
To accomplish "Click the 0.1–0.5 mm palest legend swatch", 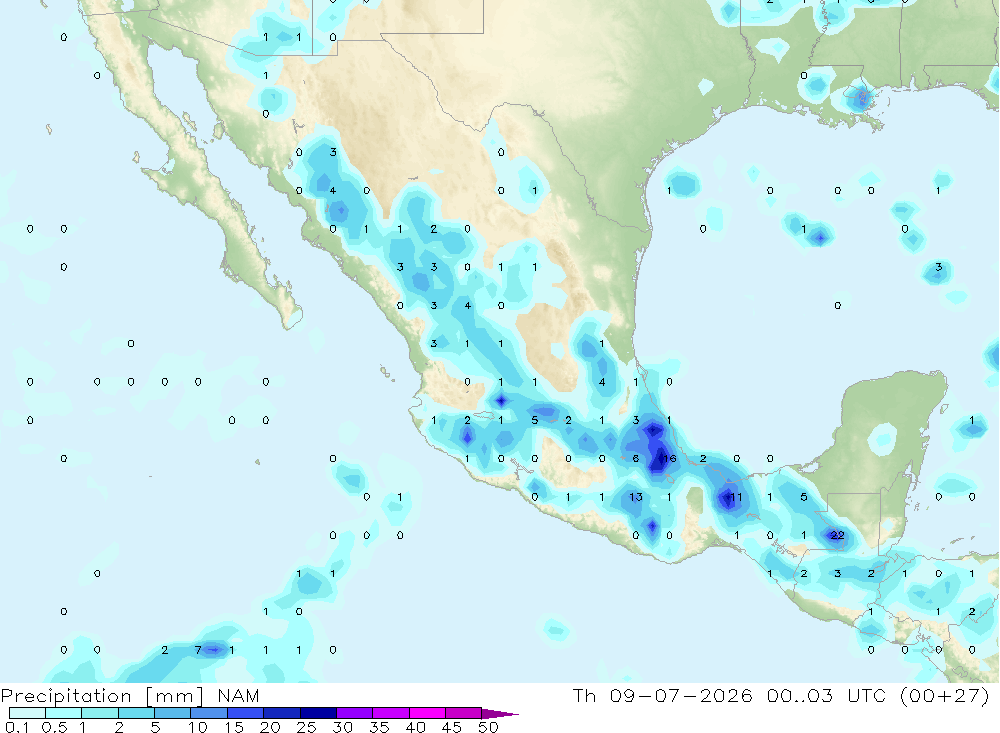I will (x=27, y=713).
